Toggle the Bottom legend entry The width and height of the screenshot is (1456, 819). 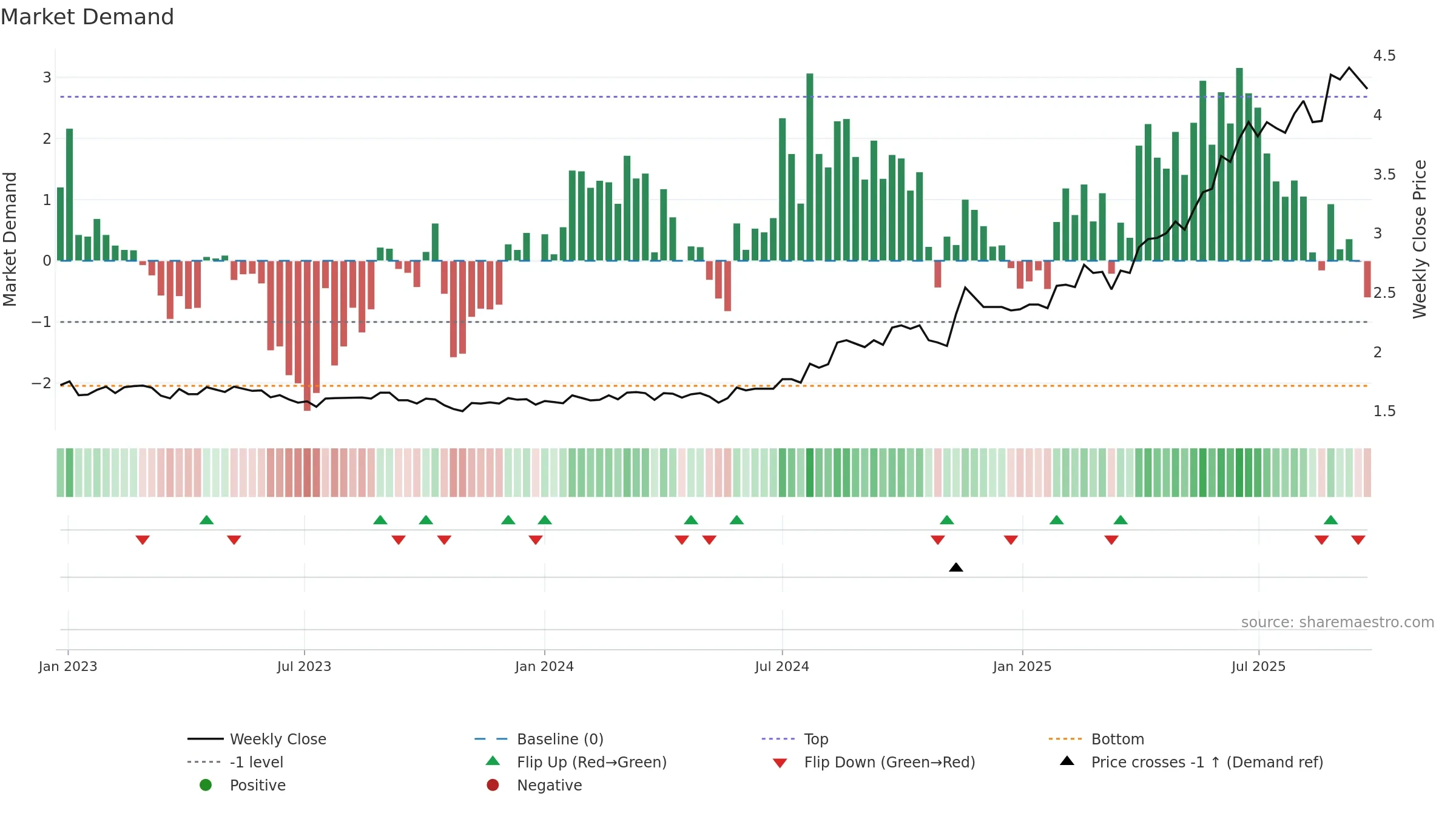[x=1096, y=739]
